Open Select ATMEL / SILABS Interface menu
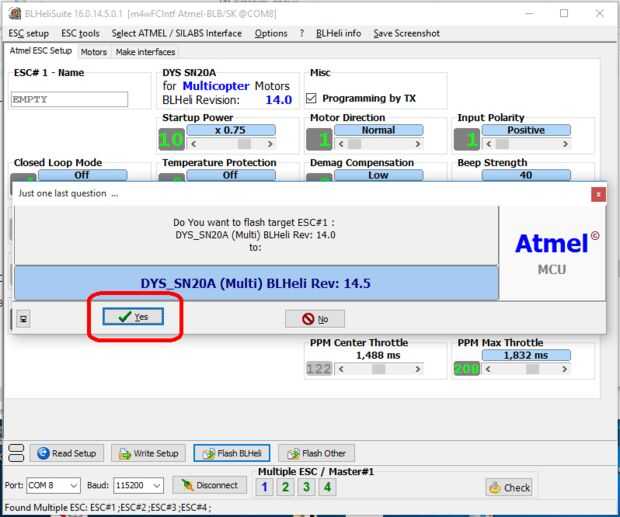 pos(176,34)
